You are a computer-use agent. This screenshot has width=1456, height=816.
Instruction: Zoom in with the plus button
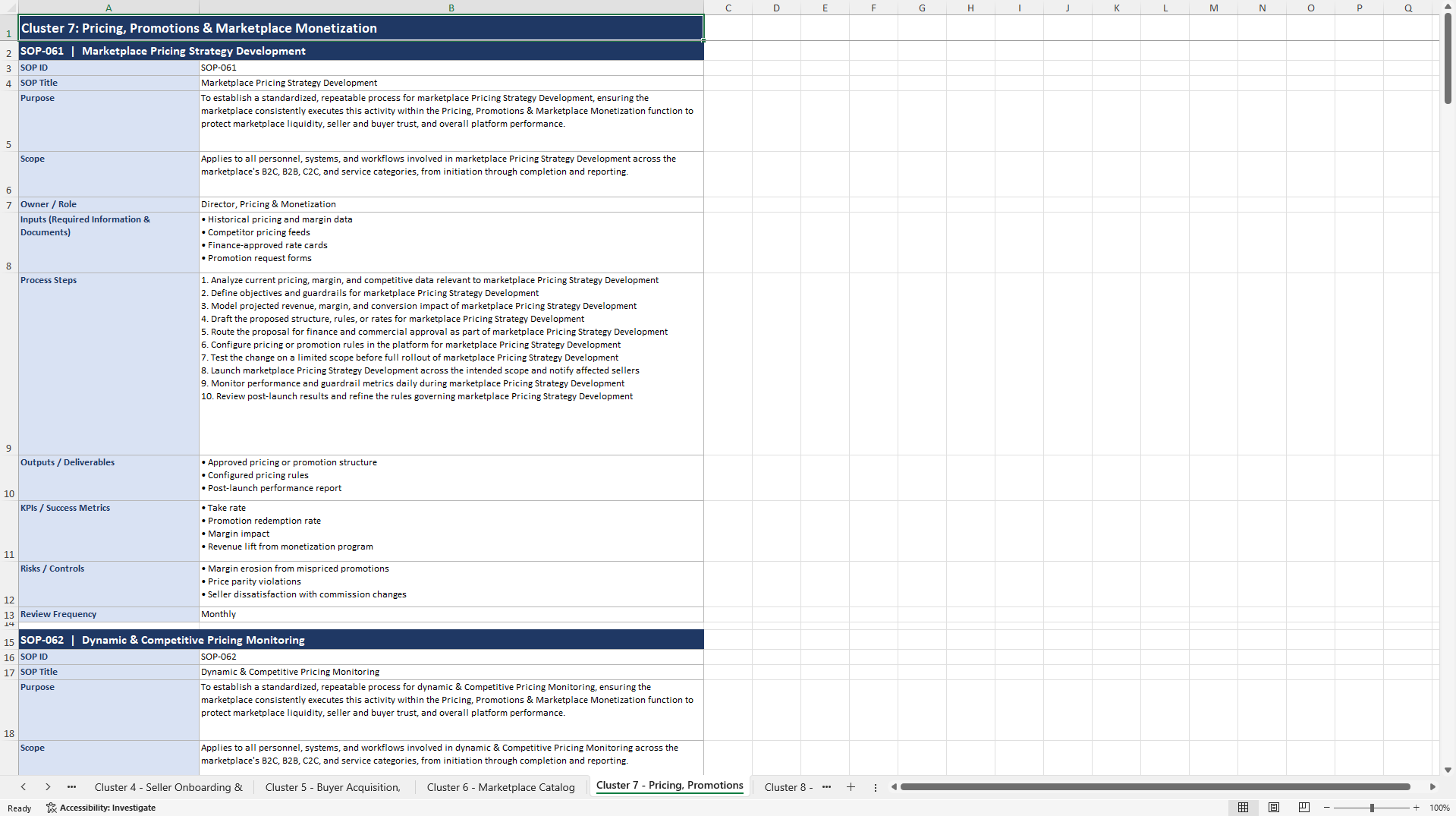[x=1417, y=808]
